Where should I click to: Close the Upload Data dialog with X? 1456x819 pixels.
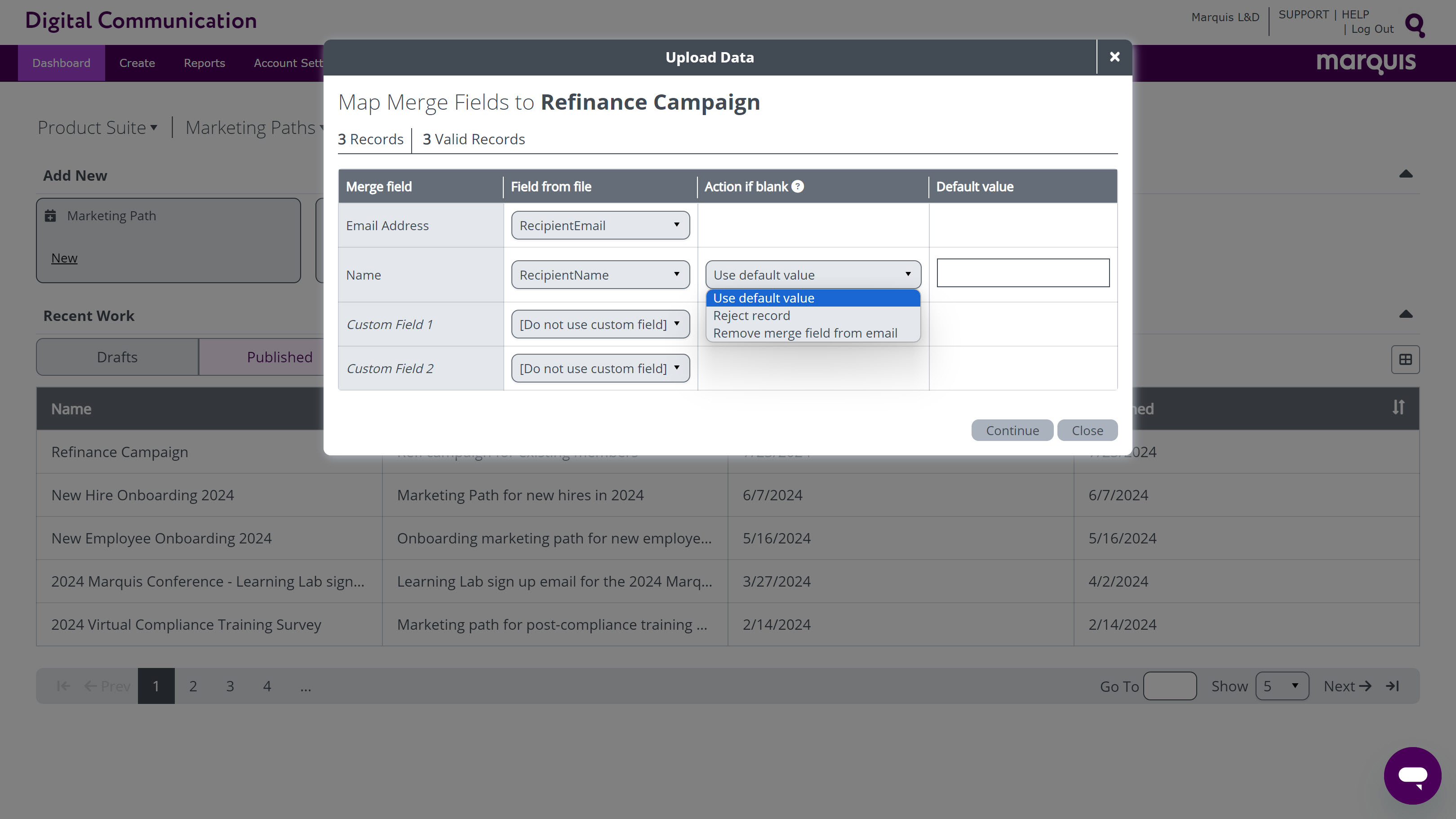pyautogui.click(x=1114, y=57)
